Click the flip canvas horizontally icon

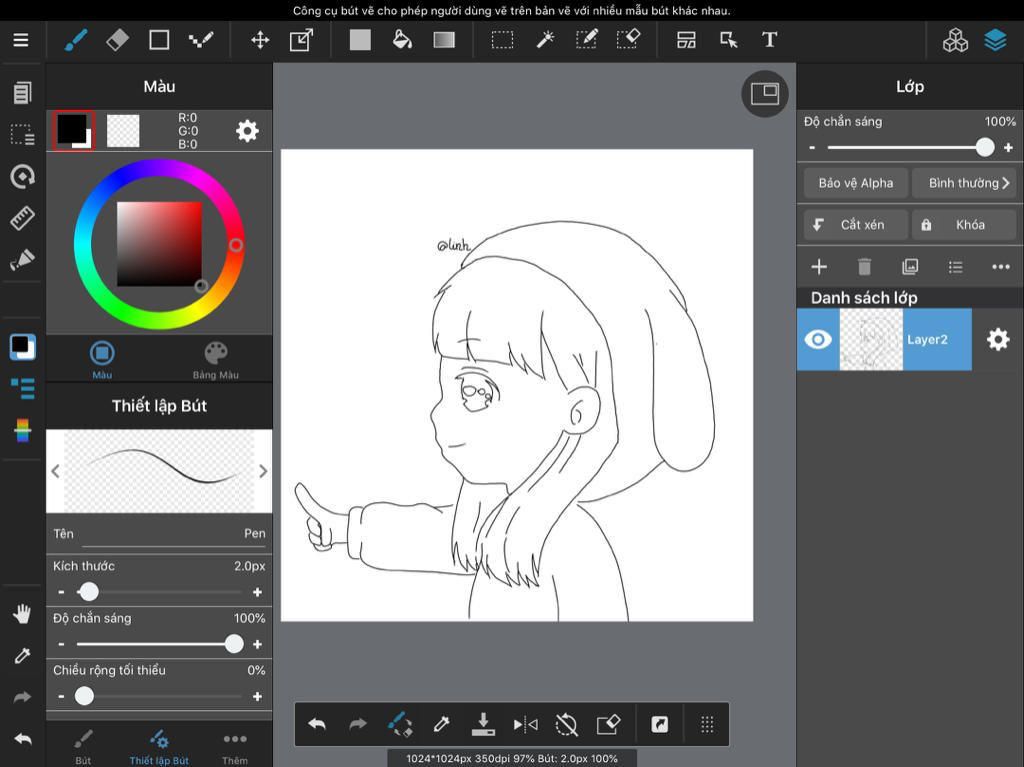pos(525,724)
